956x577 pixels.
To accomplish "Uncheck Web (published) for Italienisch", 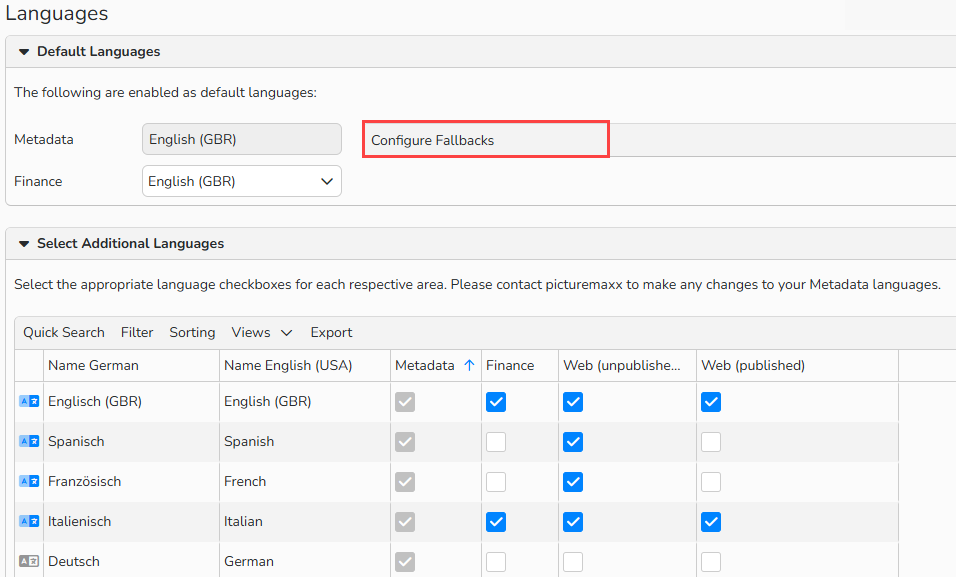I will coord(711,522).
